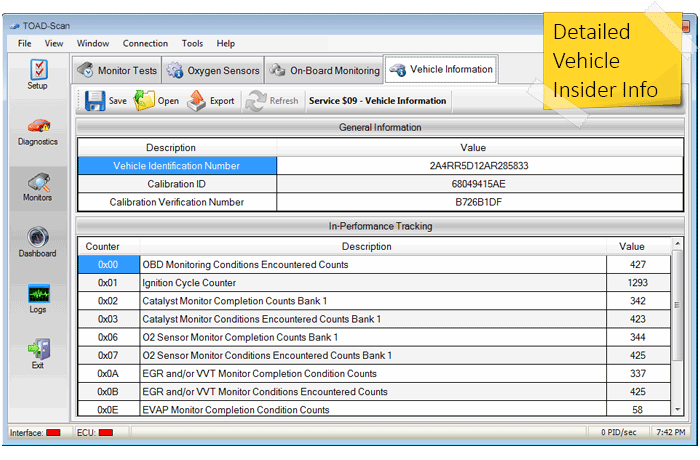This screenshot has width=700, height=460.
Task: Click the Interface red status indicator
Action: point(53,432)
